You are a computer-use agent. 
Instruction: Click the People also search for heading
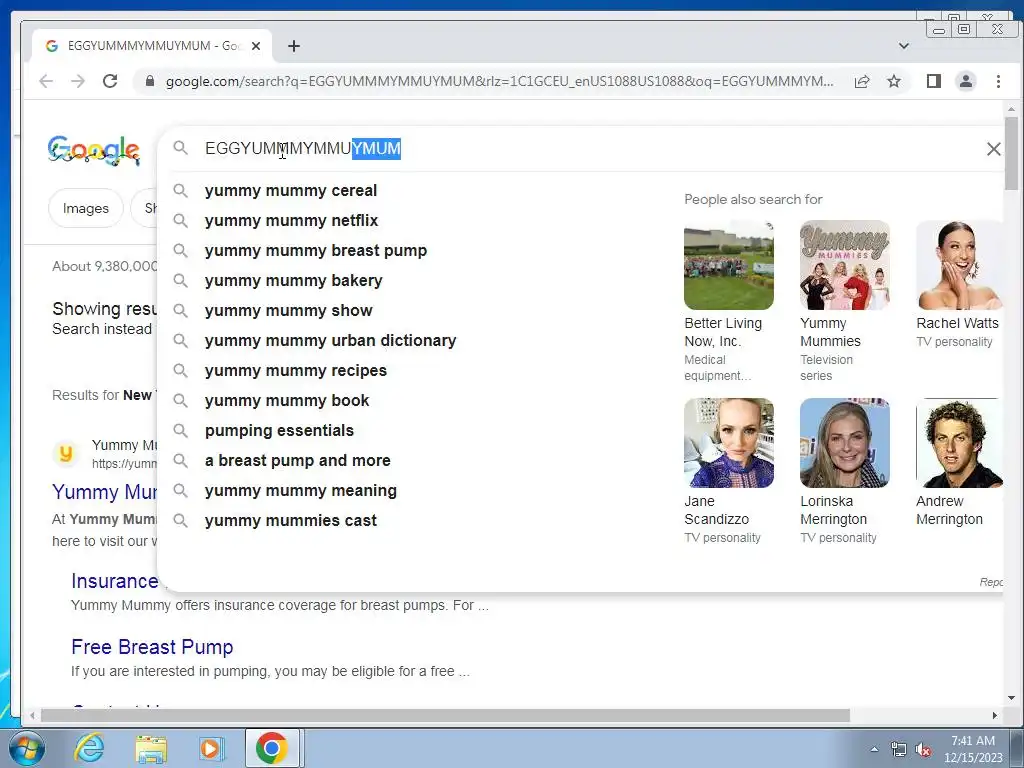point(753,199)
